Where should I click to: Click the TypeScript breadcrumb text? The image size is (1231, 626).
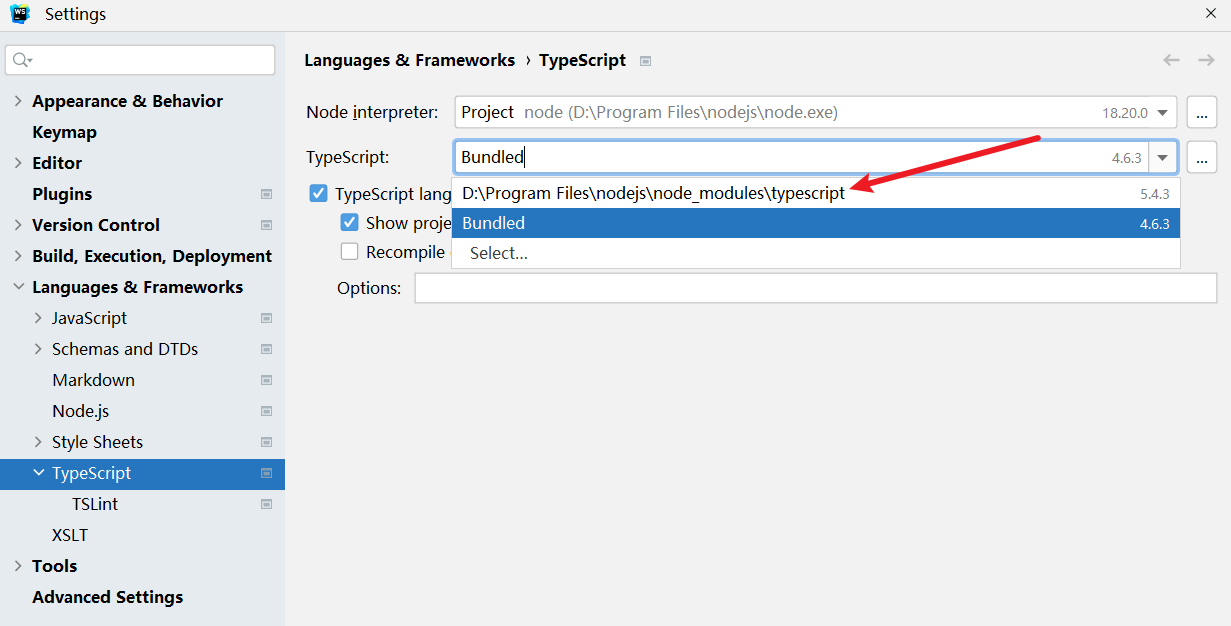[582, 60]
